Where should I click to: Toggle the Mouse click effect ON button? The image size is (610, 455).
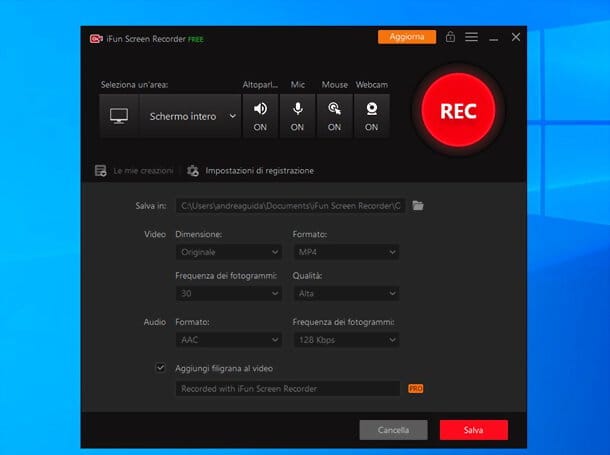click(x=334, y=116)
